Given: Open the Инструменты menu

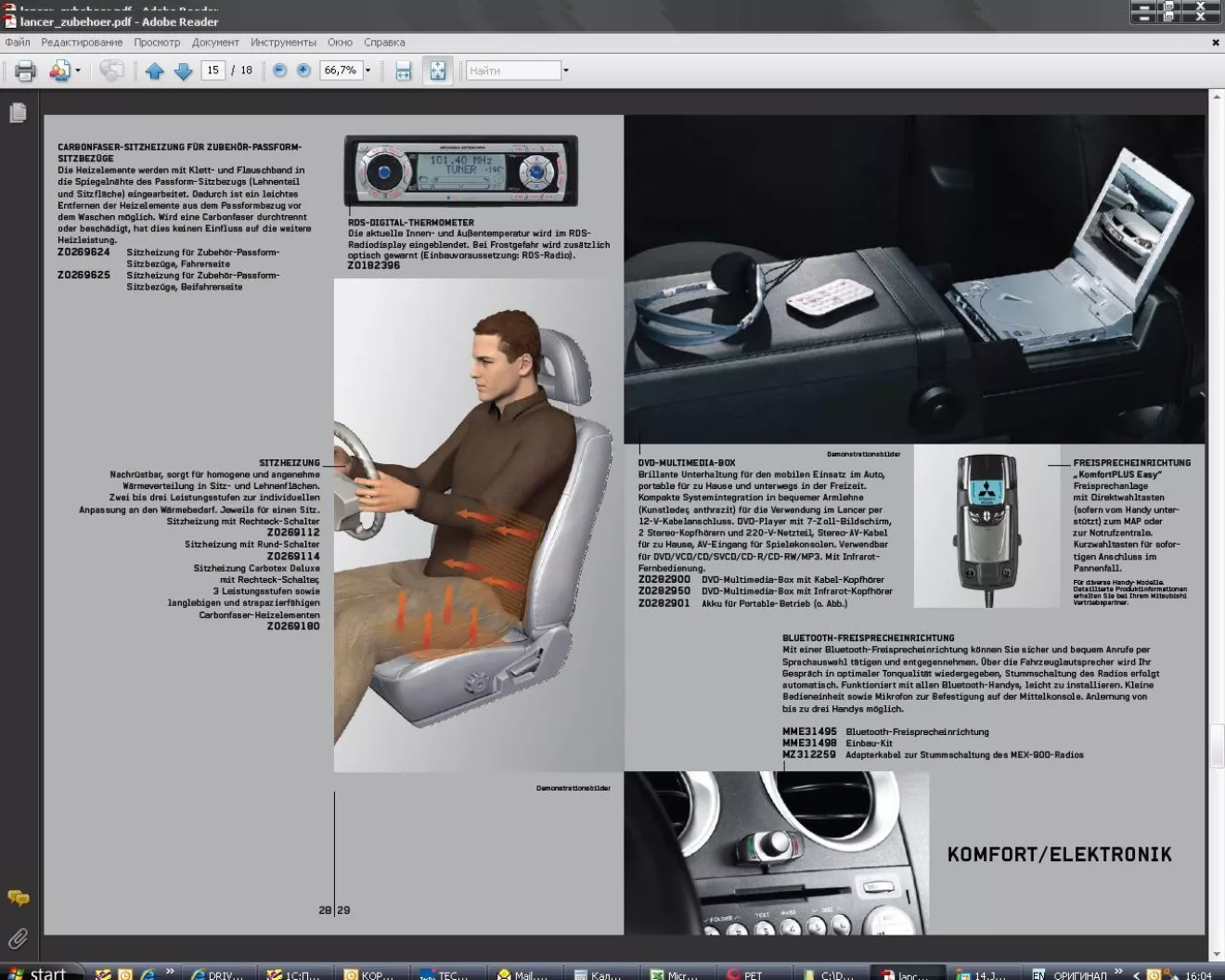Looking at the screenshot, I should [x=283, y=43].
